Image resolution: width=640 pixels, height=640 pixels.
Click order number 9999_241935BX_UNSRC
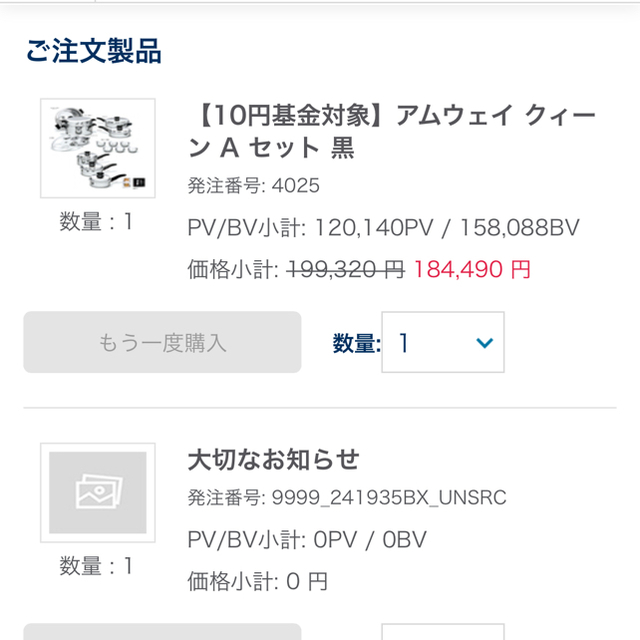(x=347, y=498)
